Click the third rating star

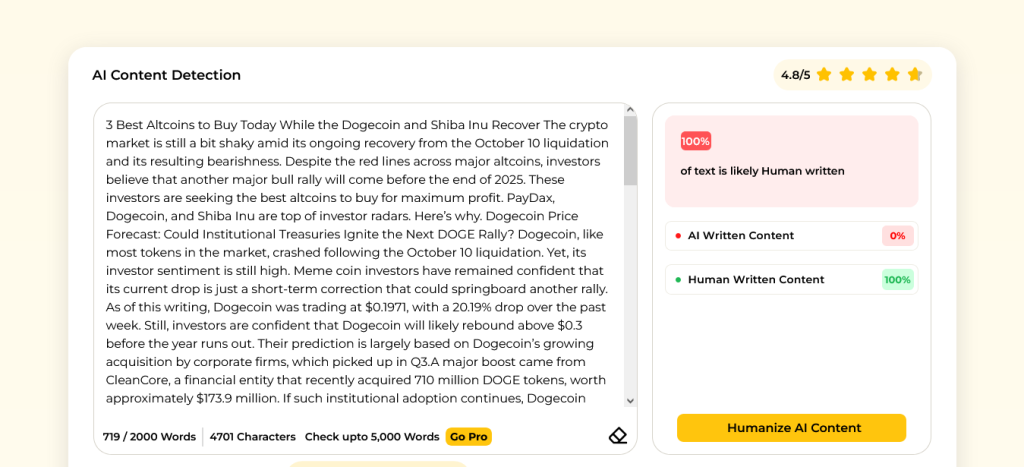point(869,75)
